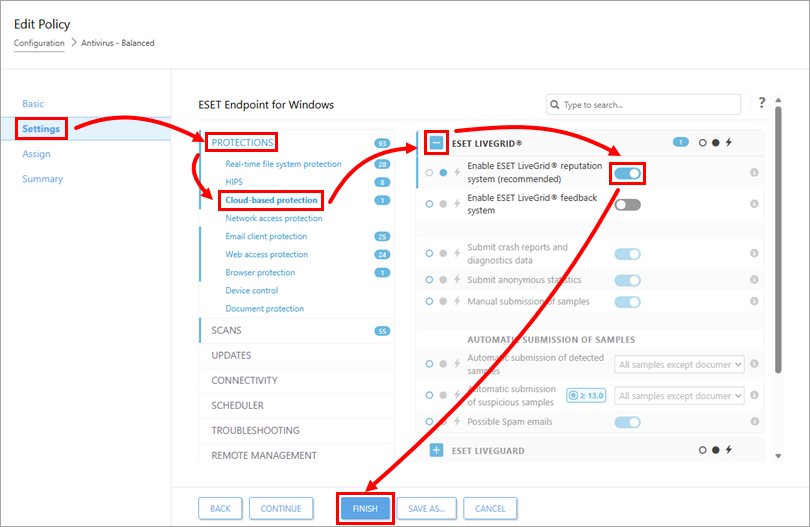The width and height of the screenshot is (810, 527).
Task: Click the force lightning icon for Submit anonymous statistics
Action: [x=457, y=280]
